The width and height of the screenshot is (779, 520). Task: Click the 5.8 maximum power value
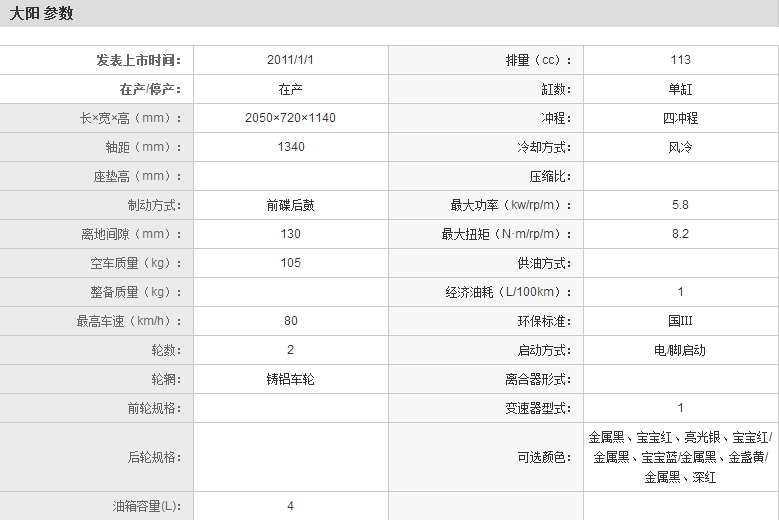coord(680,205)
